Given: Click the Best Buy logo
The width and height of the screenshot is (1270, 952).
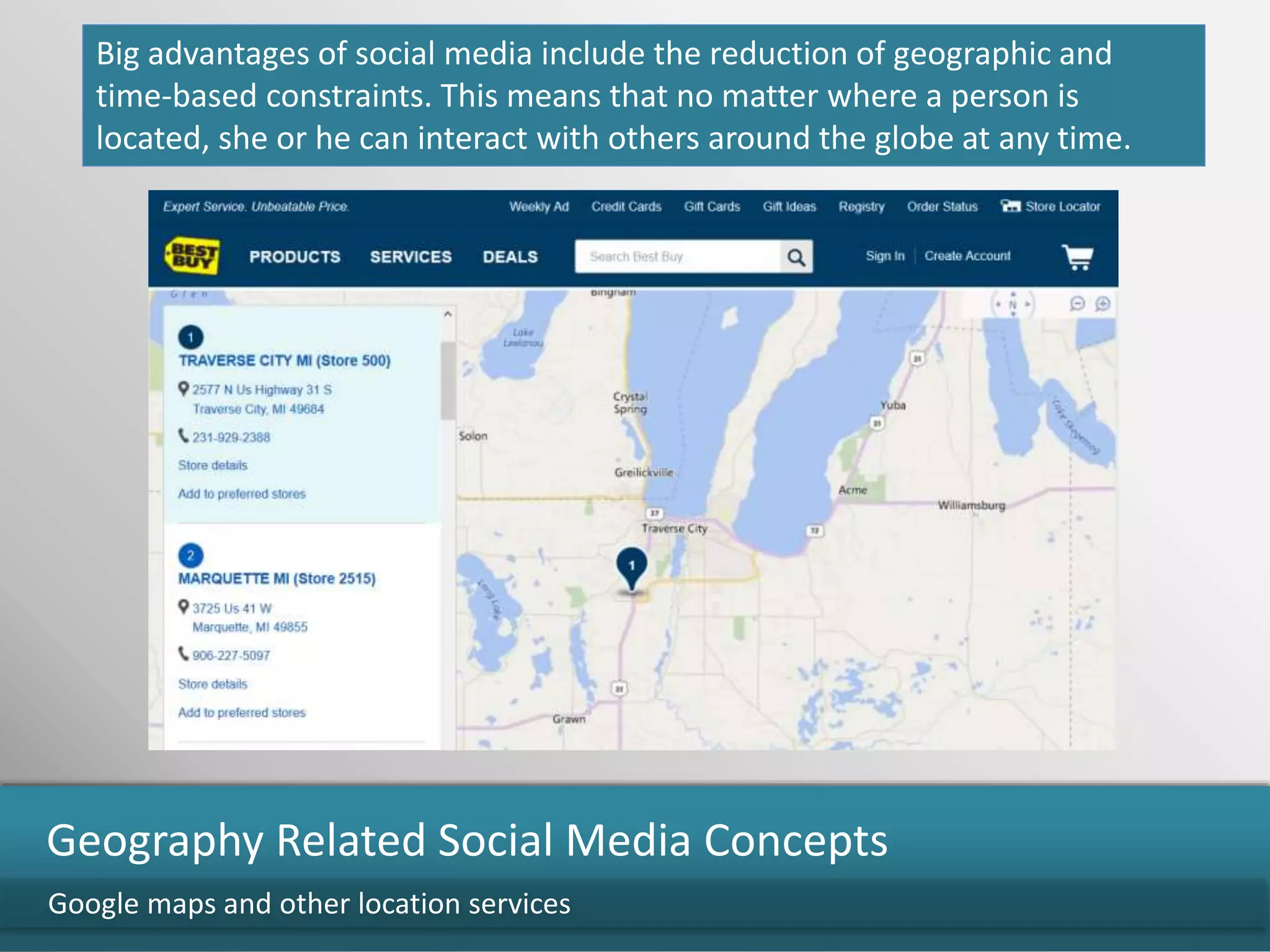Looking at the screenshot, I should [192, 255].
